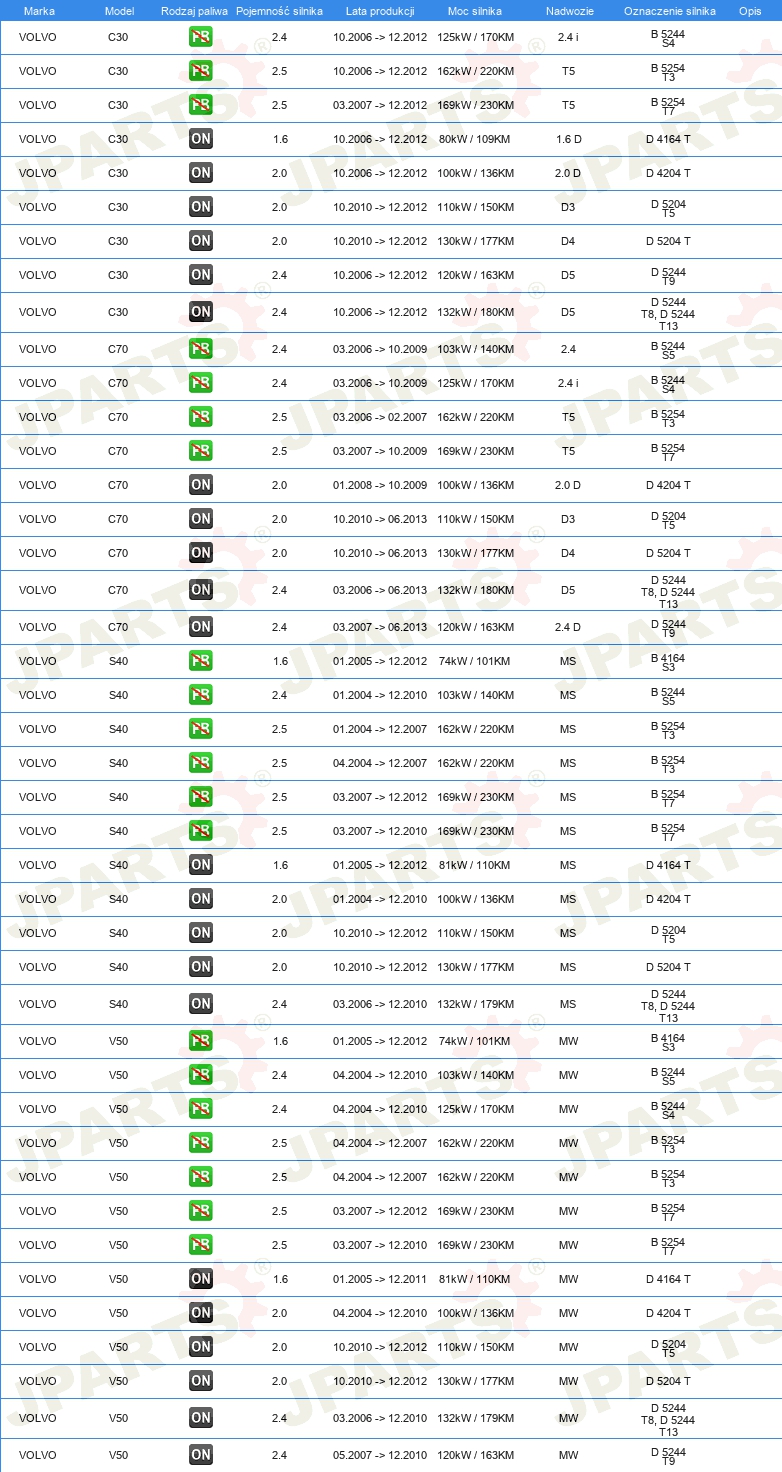Click ON diesel icon for S40 110kW/150KM

[x=201, y=933]
